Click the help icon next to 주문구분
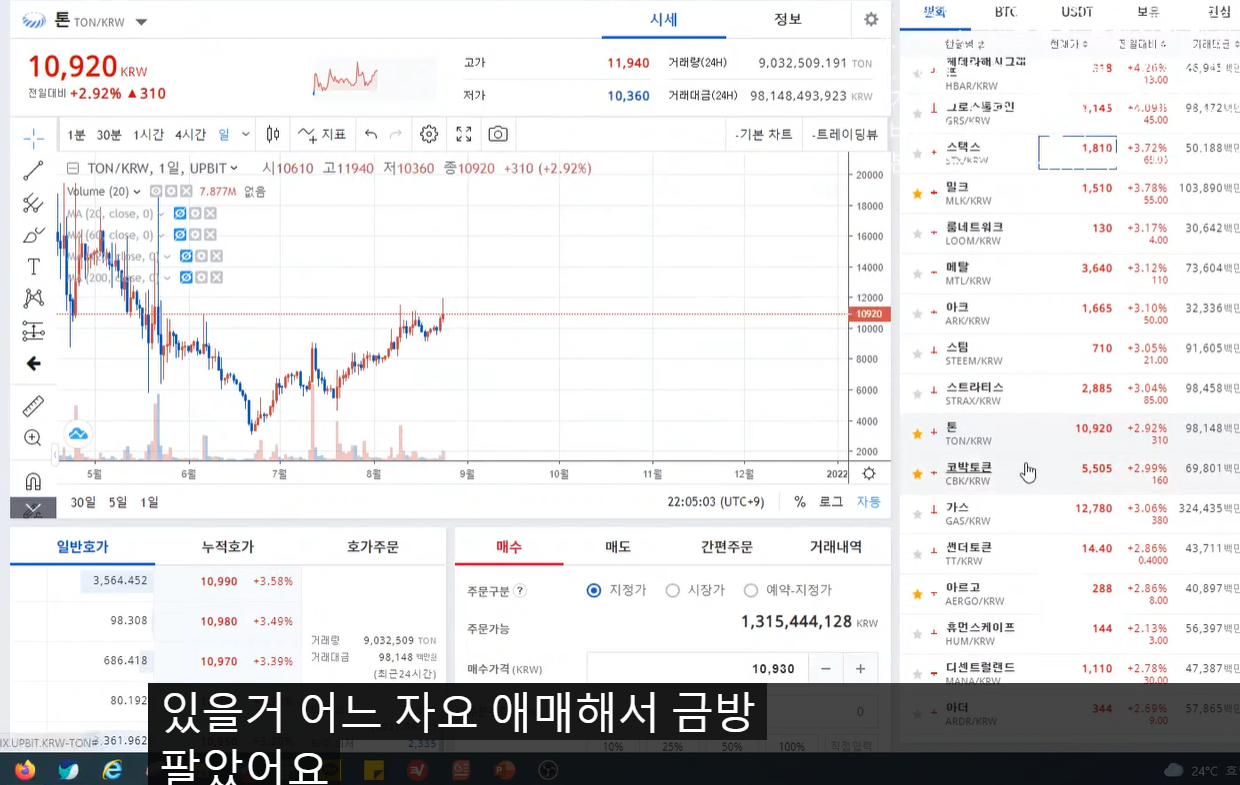 520,591
